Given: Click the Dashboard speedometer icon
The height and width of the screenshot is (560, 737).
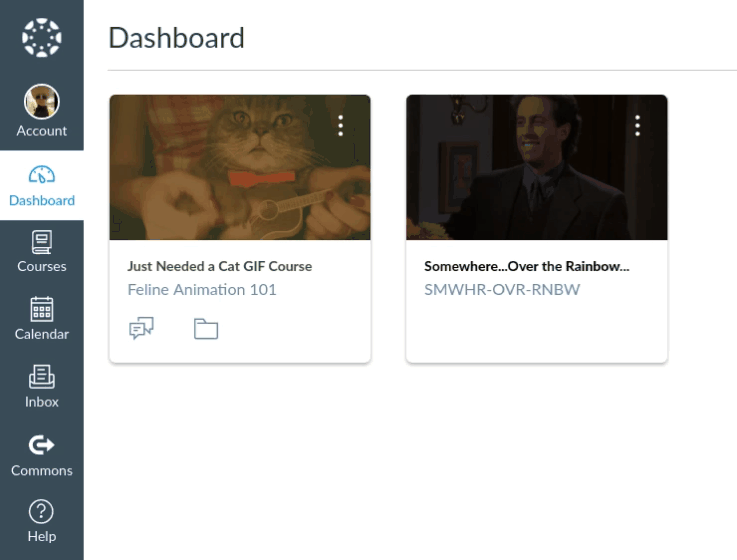Looking at the screenshot, I should click(41, 175).
